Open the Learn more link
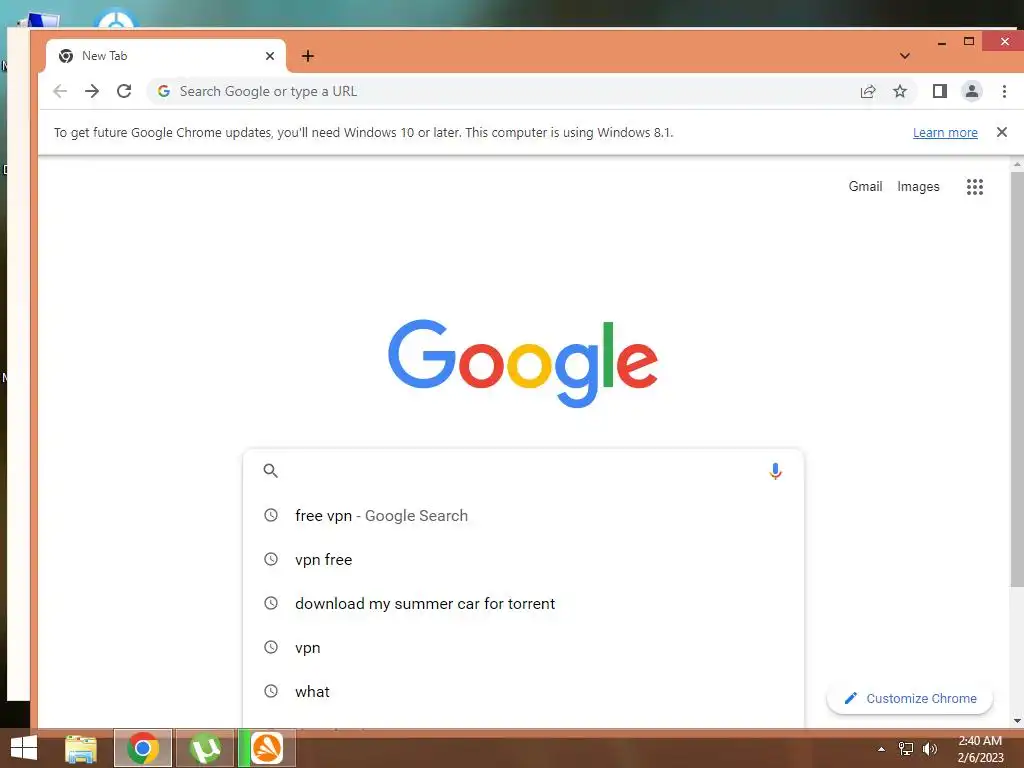1024x768 pixels. coord(945,133)
